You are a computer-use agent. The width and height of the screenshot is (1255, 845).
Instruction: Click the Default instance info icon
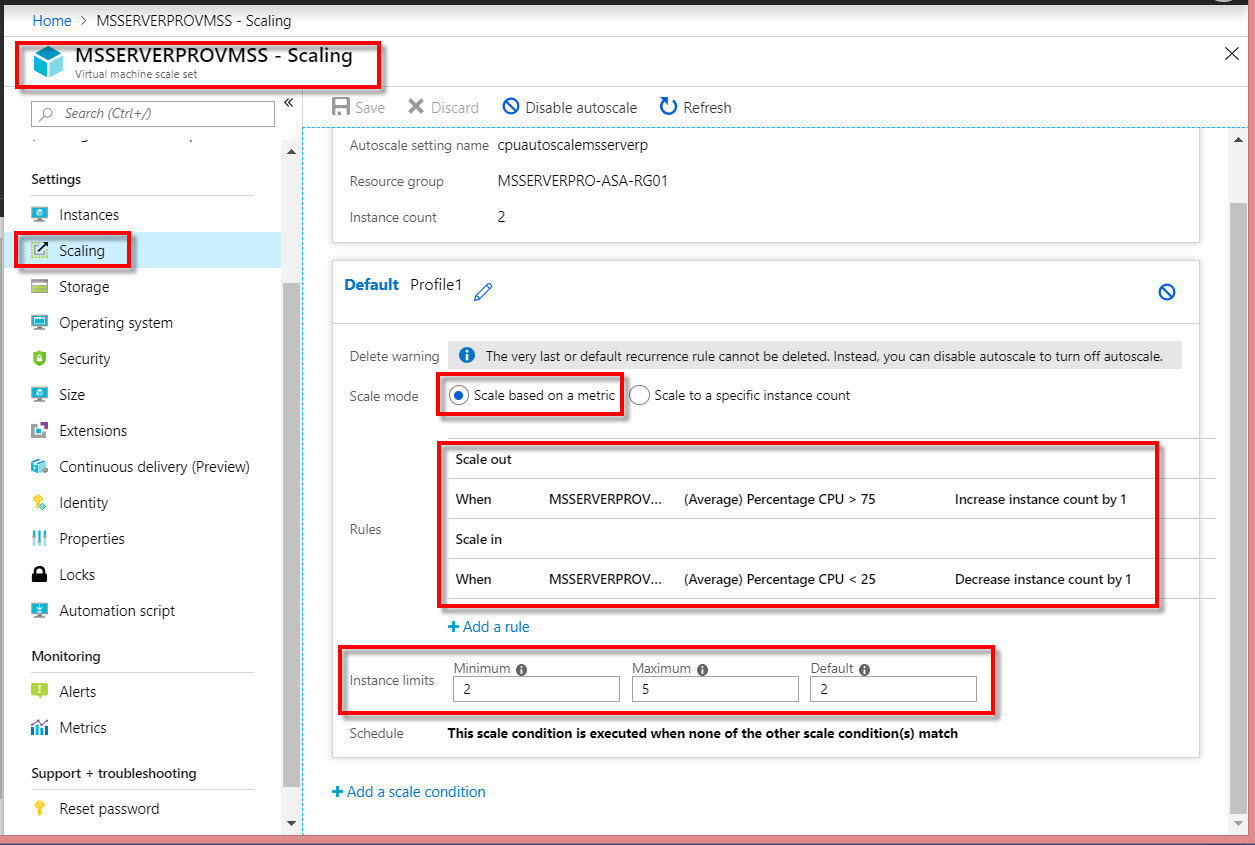click(864, 669)
